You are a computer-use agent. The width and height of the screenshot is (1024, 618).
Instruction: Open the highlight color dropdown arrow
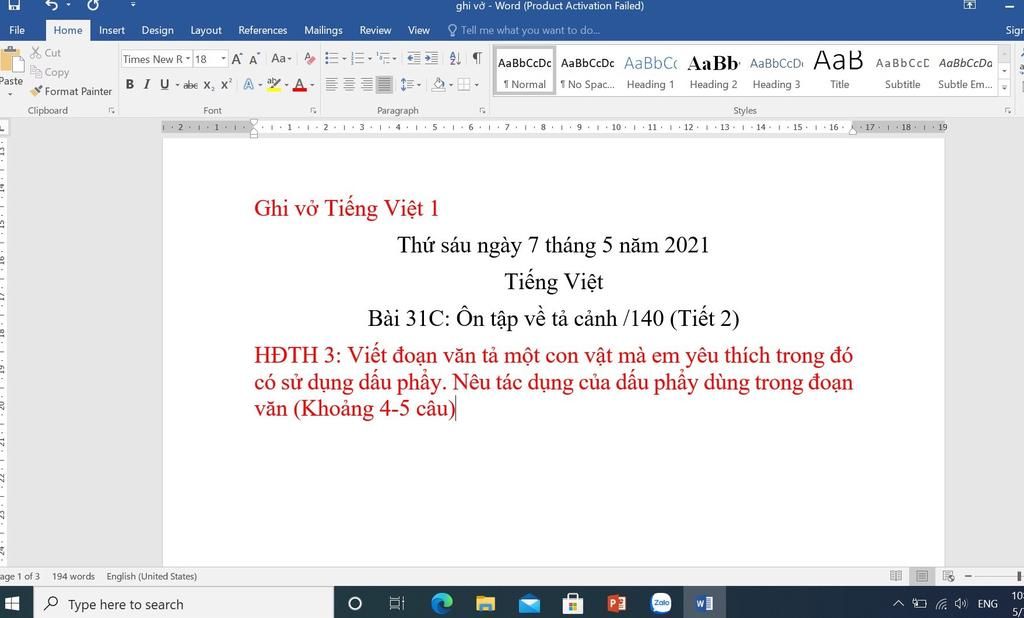(286, 85)
